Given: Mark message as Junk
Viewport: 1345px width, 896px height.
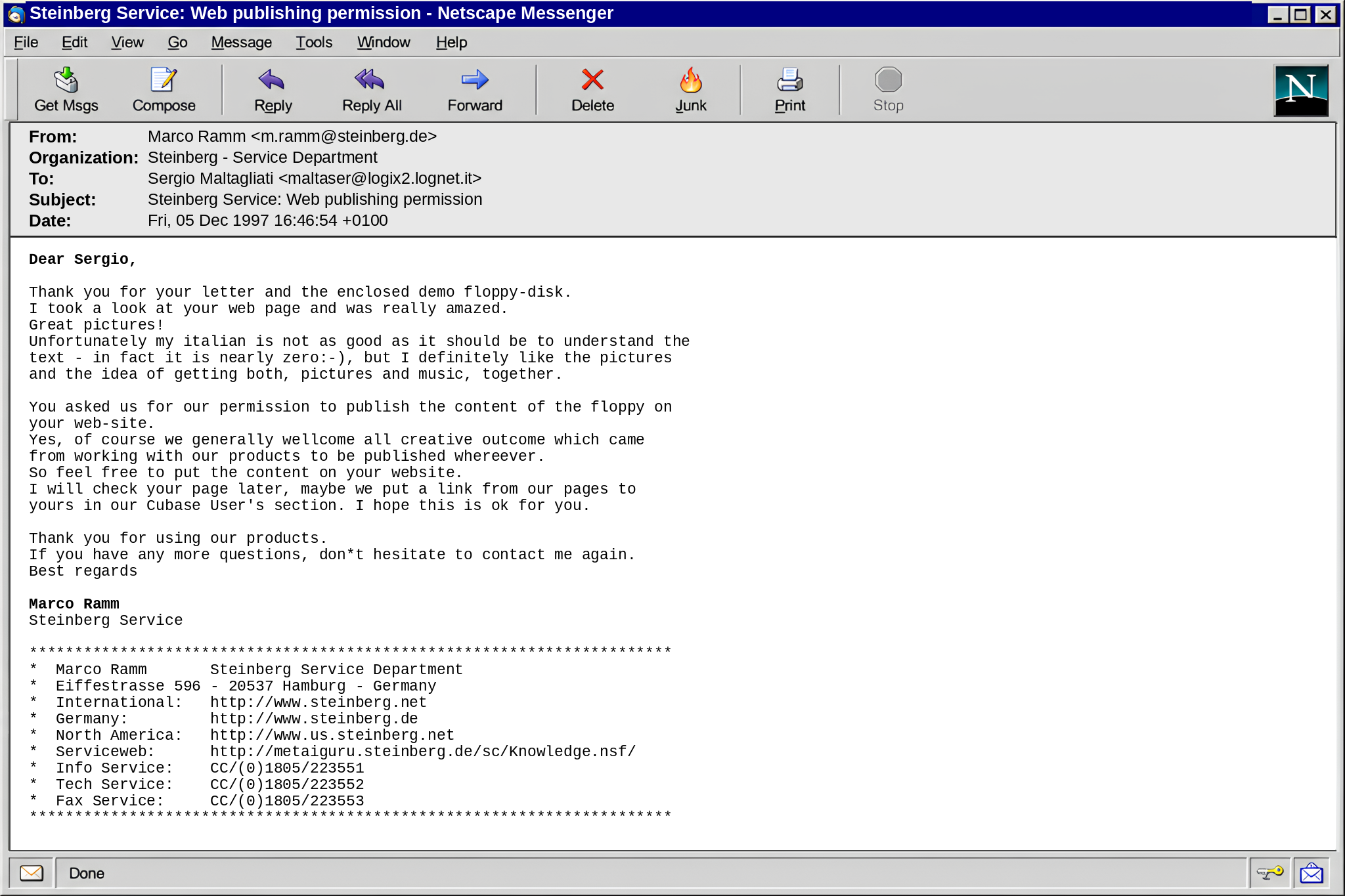Looking at the screenshot, I should (x=691, y=90).
